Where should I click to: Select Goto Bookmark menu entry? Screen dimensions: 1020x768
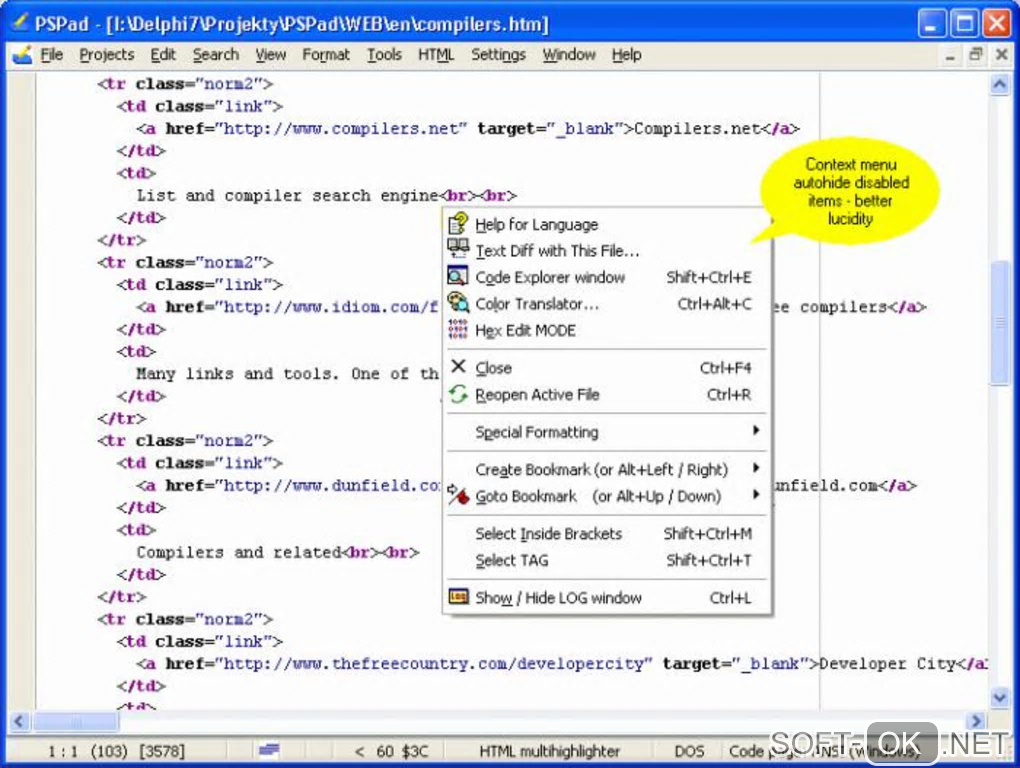606,496
